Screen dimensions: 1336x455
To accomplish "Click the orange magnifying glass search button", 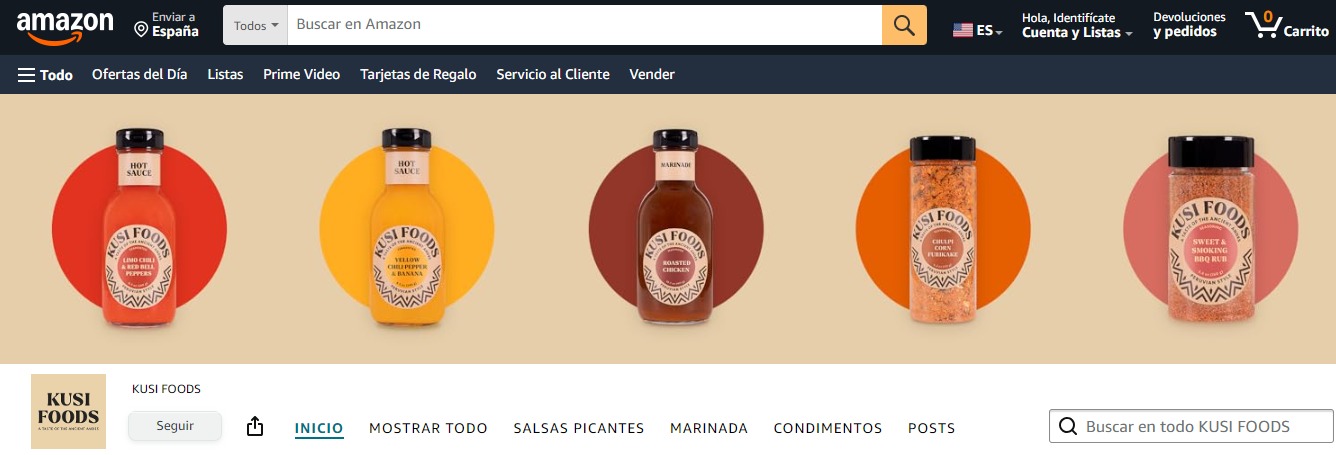I will 904,25.
